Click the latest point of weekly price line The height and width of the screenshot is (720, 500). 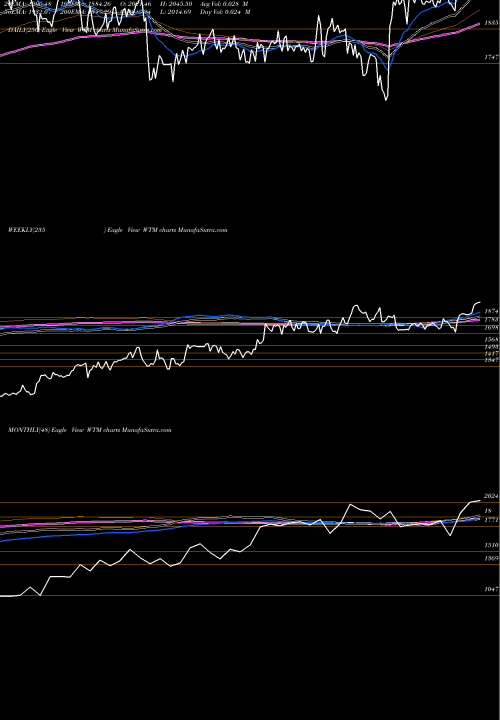tap(480, 302)
